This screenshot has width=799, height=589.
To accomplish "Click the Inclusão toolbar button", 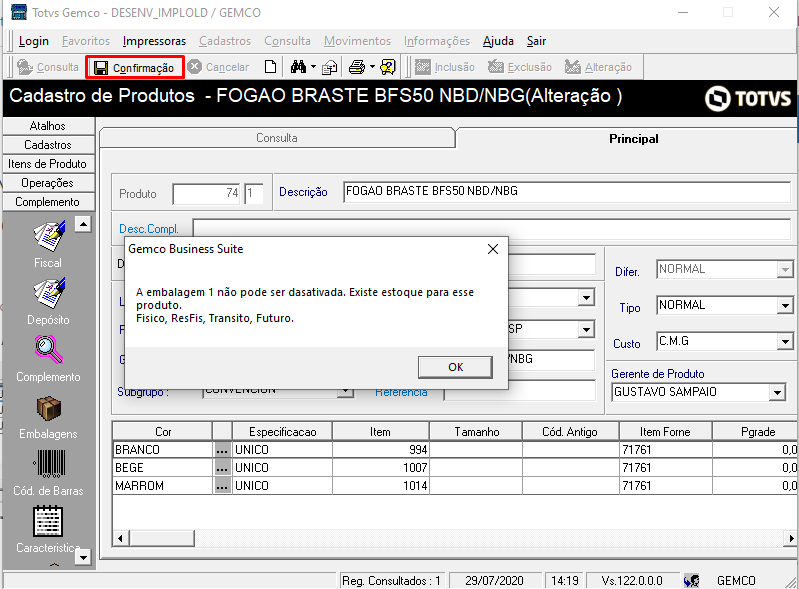I will tap(444, 67).
